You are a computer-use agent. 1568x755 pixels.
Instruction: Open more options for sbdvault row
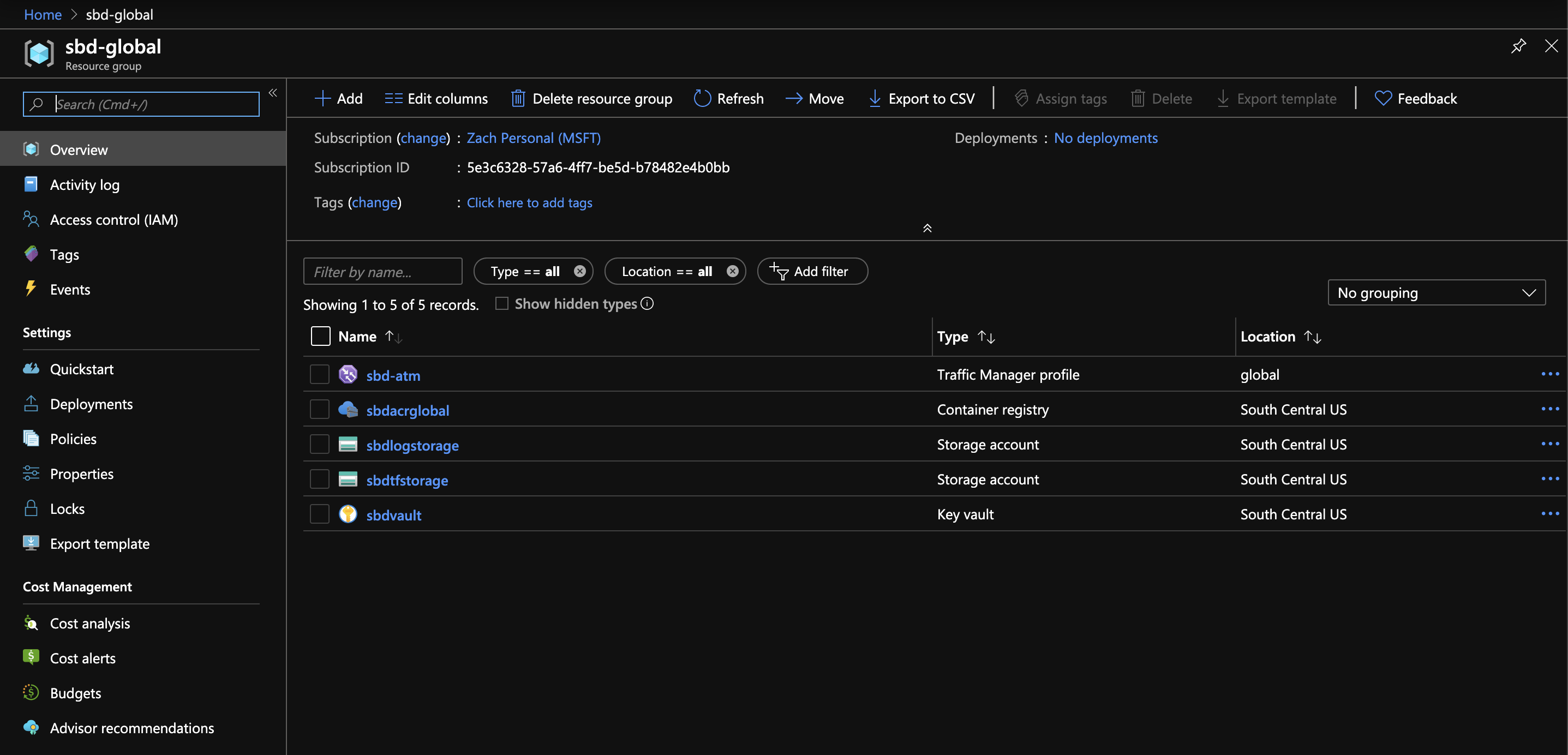[1550, 513]
